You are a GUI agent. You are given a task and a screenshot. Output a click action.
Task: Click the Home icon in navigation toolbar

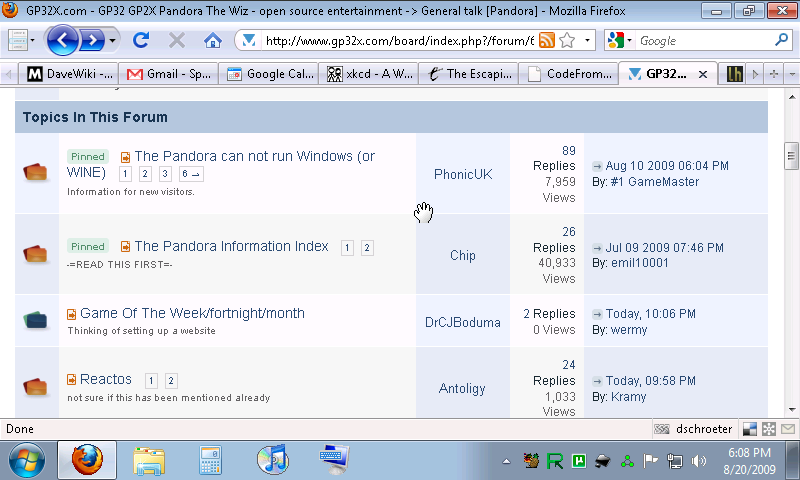pyautogui.click(x=212, y=41)
